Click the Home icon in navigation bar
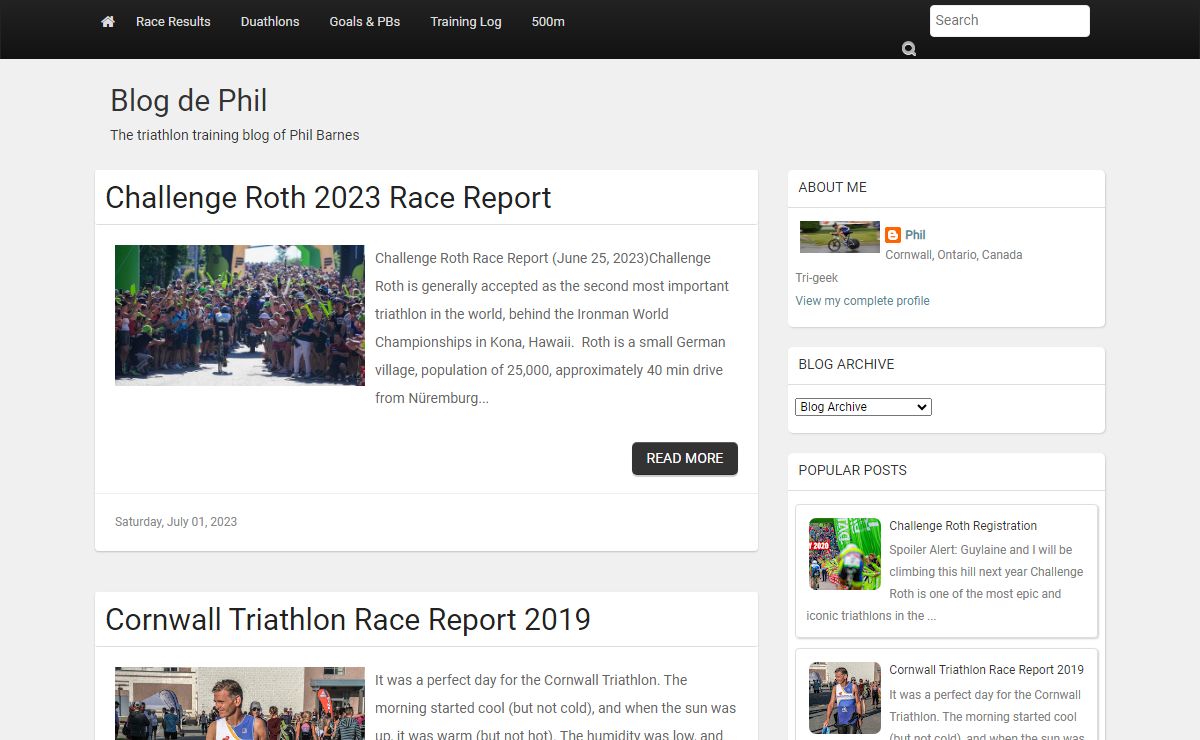1200x740 pixels. pos(108,22)
